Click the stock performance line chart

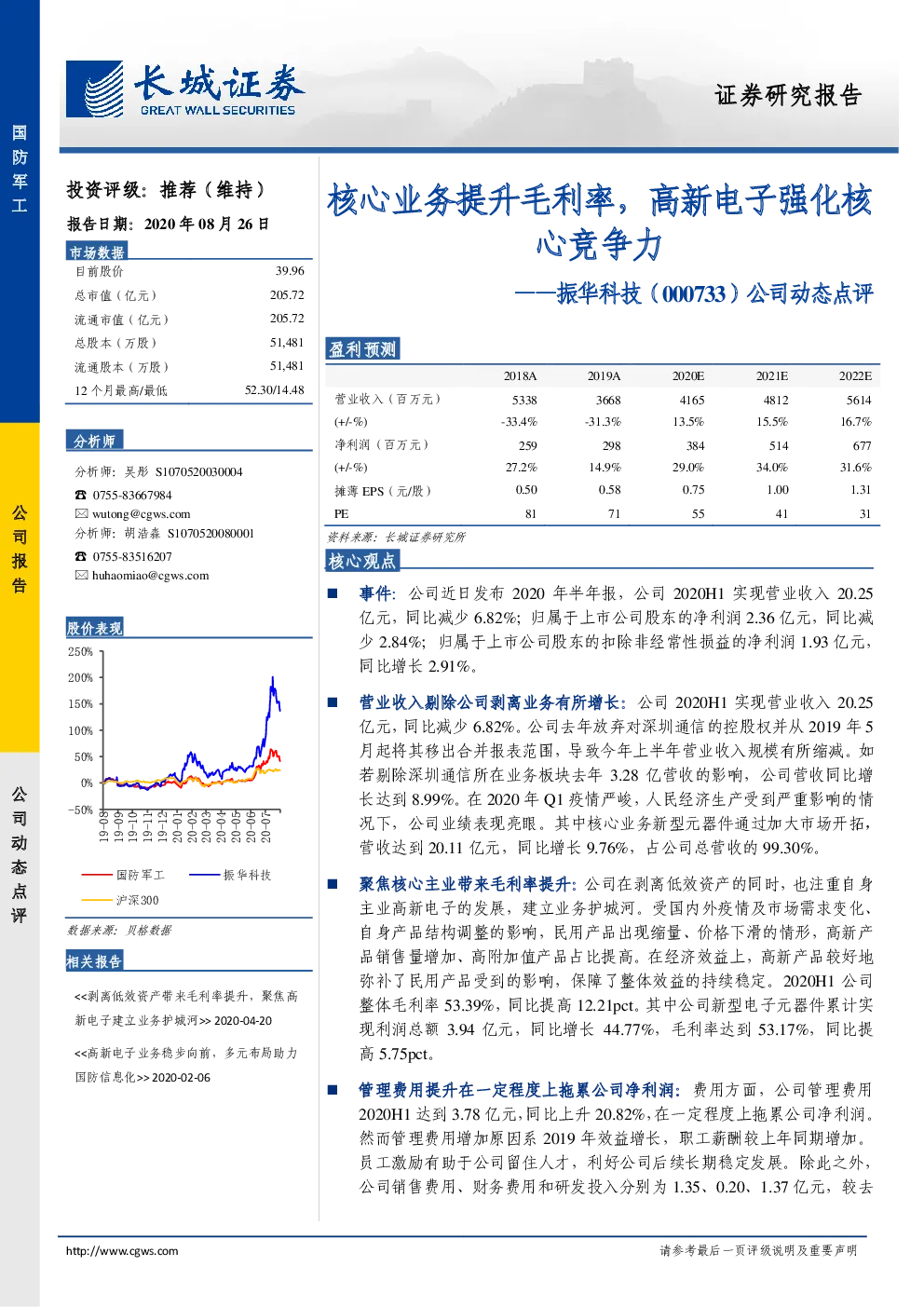coord(175,745)
